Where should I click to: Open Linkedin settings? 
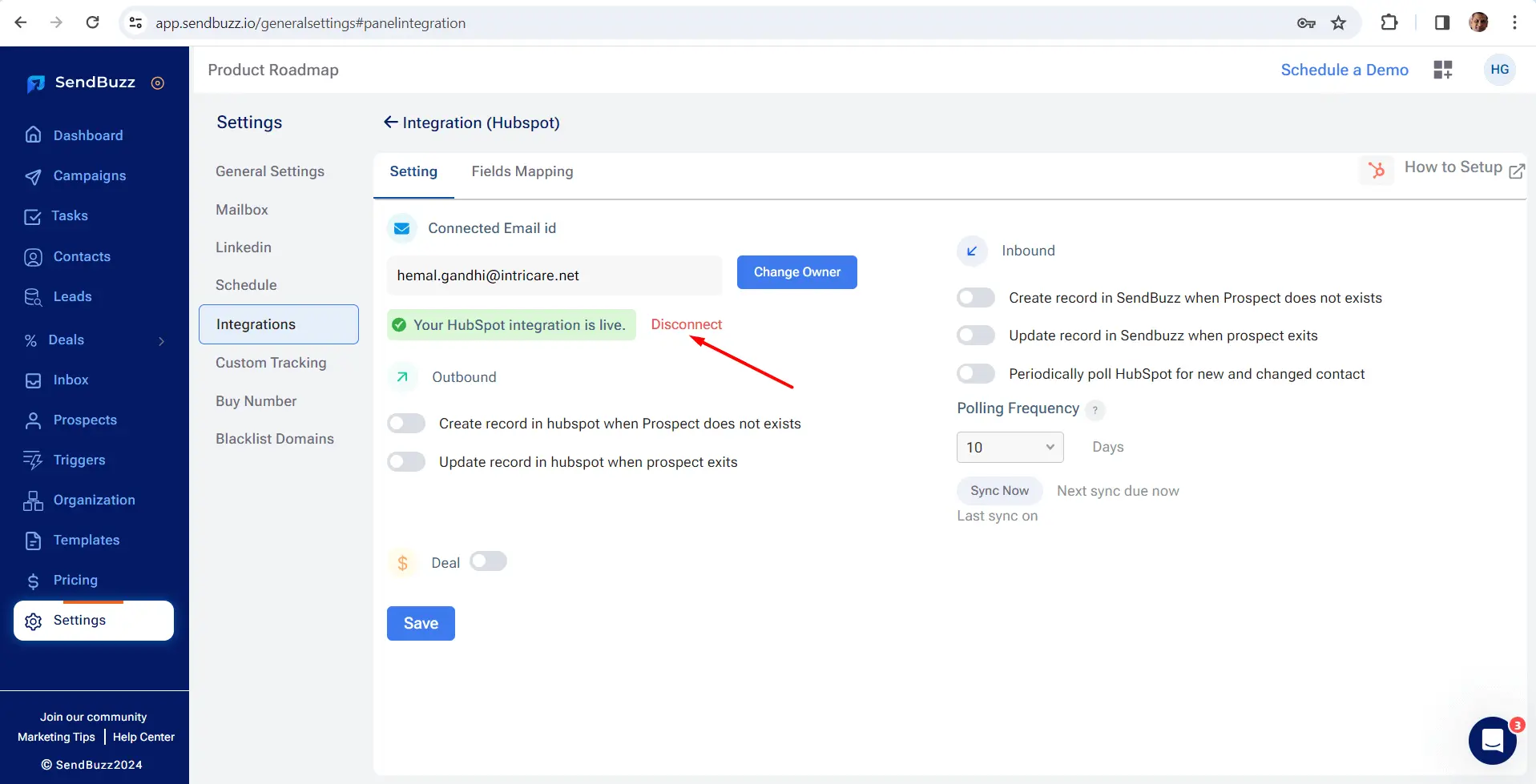coord(244,247)
